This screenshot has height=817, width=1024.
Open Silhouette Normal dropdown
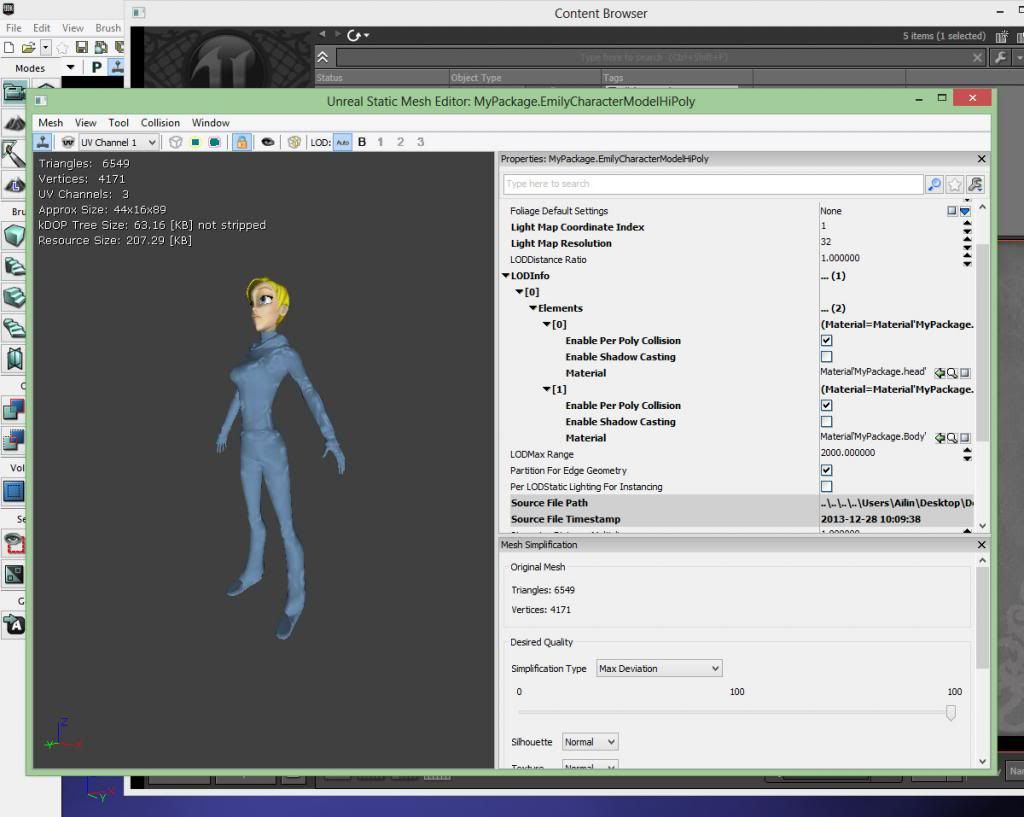(x=590, y=742)
